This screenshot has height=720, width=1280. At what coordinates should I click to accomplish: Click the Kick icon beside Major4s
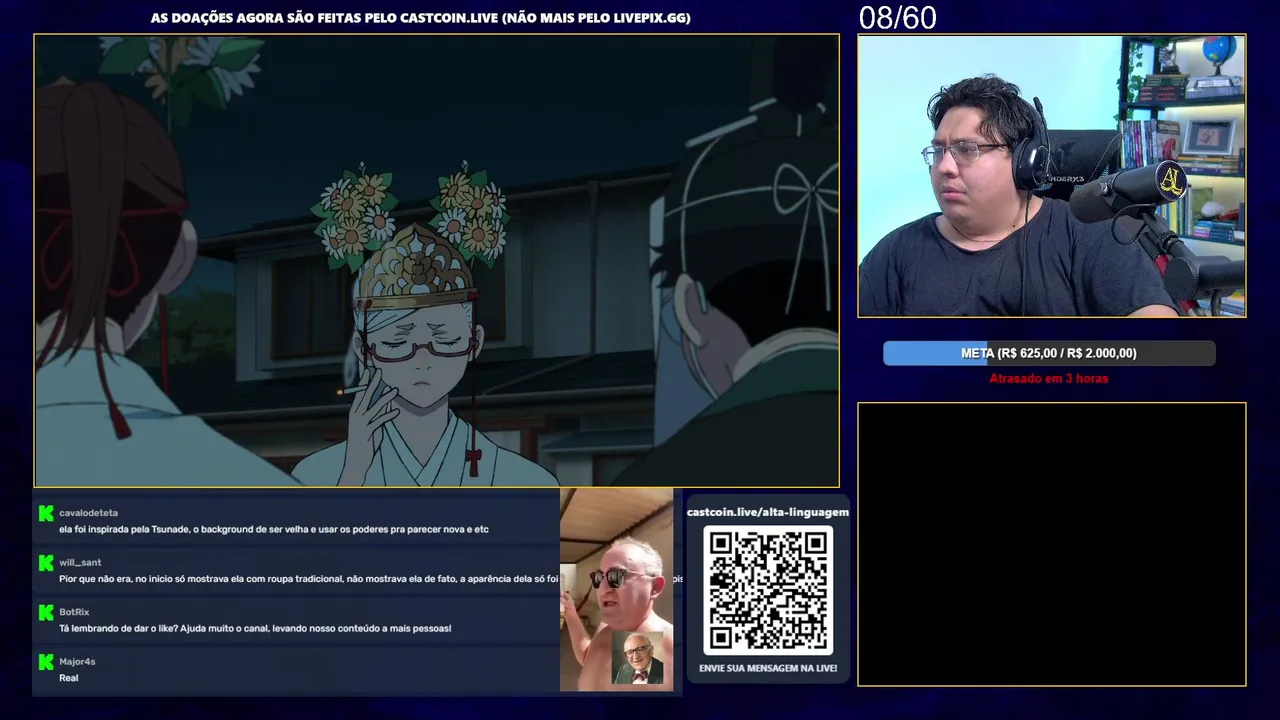coord(46,662)
